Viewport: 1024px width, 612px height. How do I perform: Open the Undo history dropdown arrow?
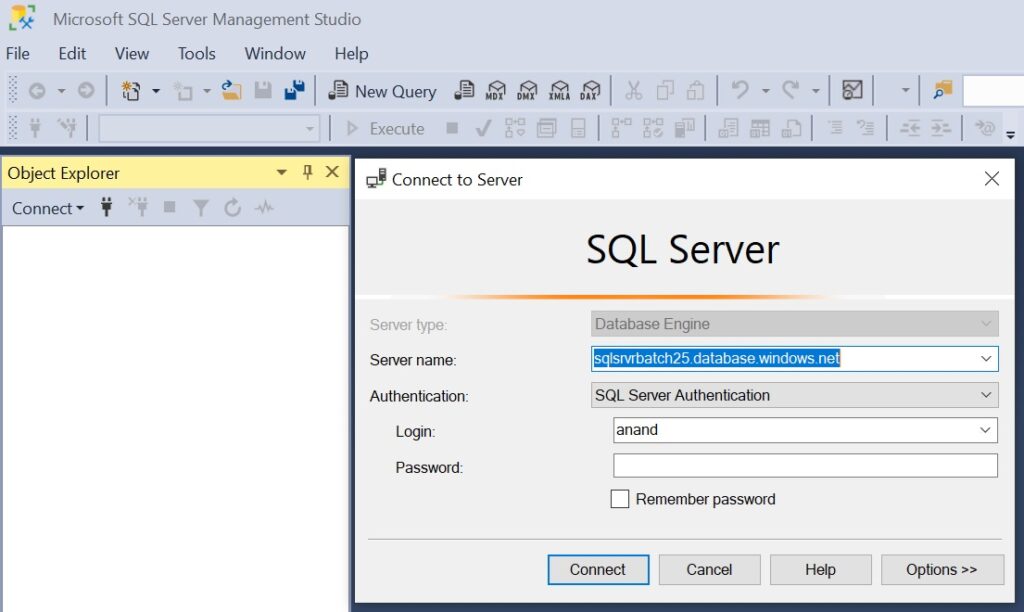(765, 91)
